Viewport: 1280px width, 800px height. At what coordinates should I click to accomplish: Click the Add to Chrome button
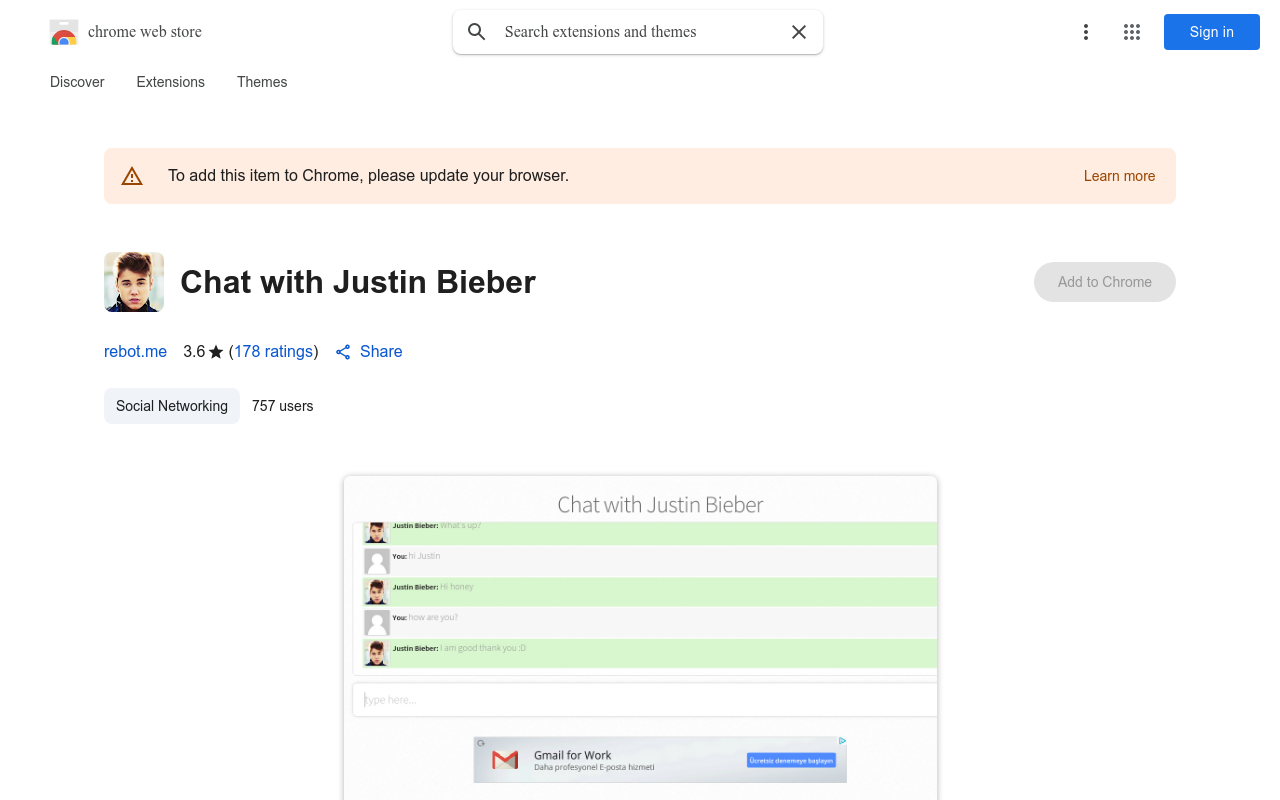(1105, 282)
